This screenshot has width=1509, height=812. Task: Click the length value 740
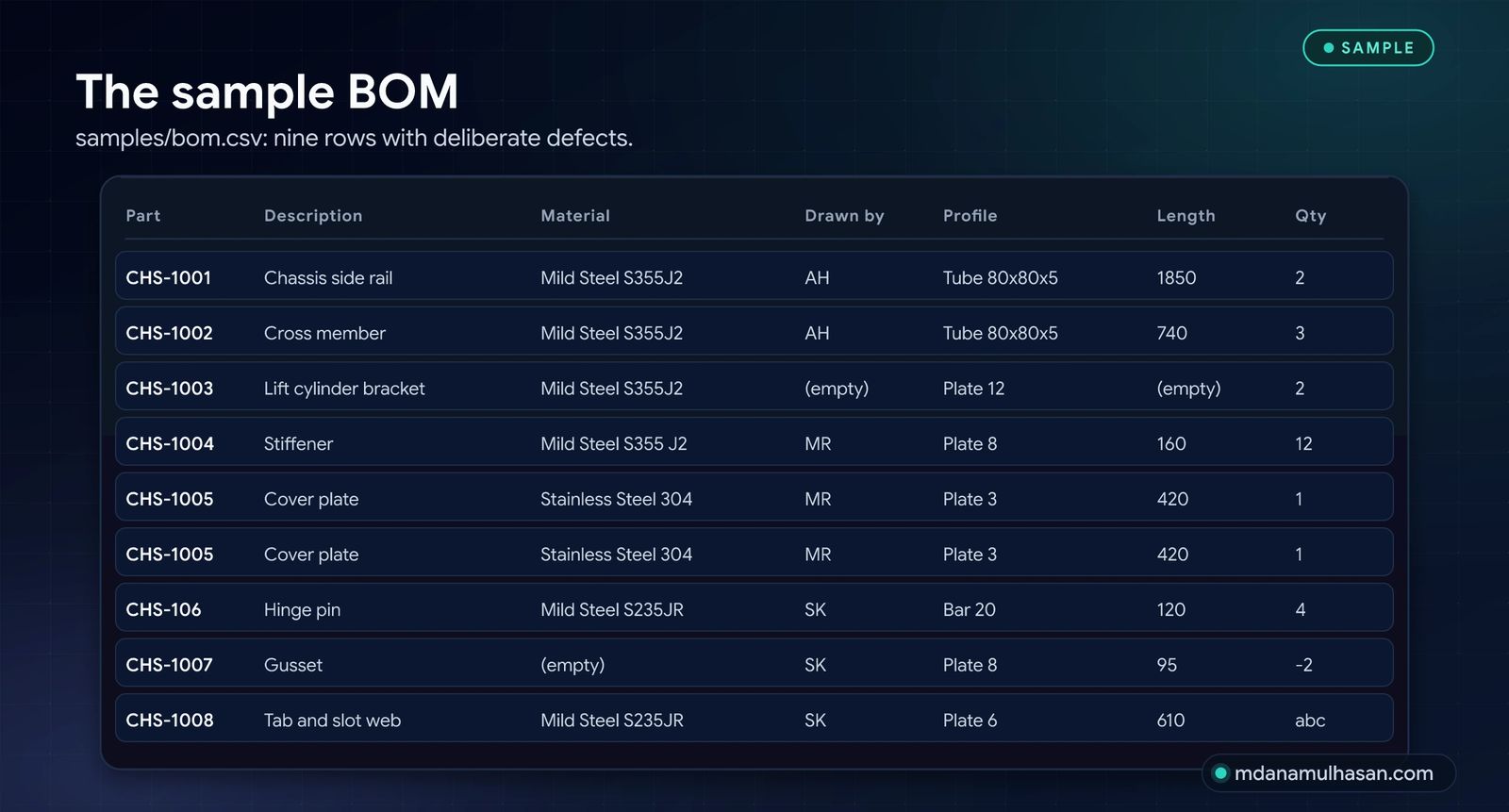coord(1171,333)
